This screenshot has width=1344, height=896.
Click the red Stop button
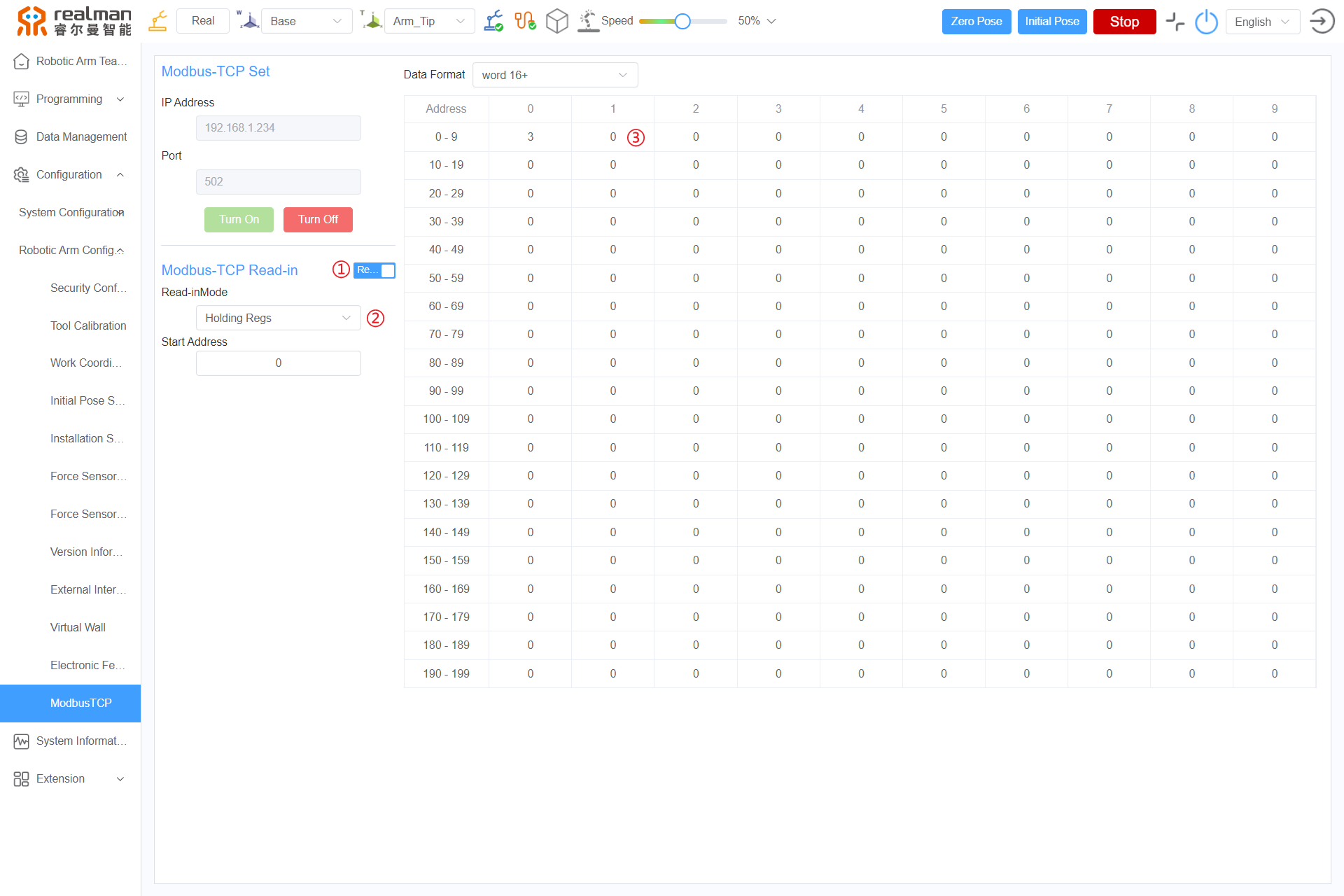1123,22
